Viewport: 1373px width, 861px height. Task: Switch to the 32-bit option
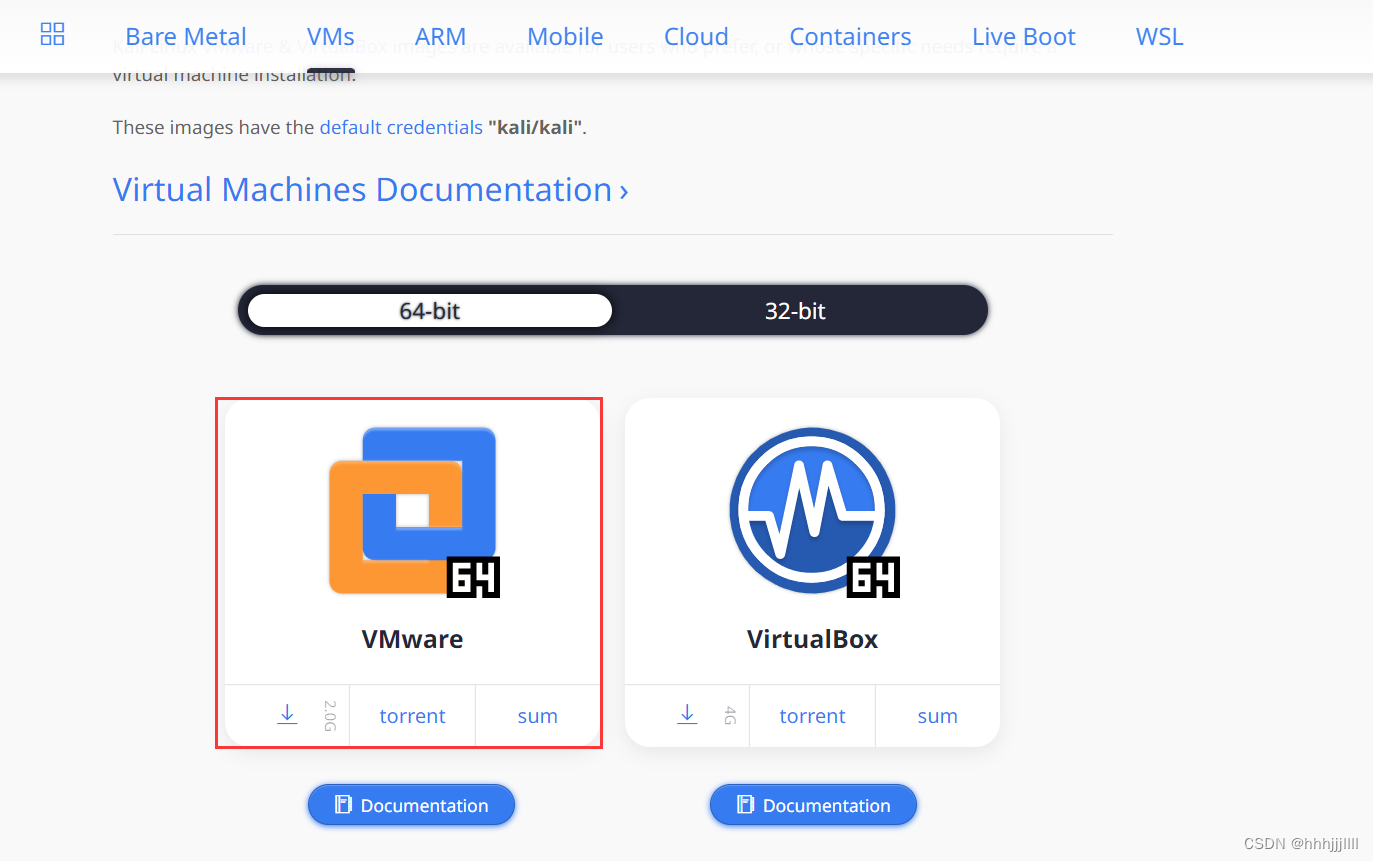(x=795, y=310)
